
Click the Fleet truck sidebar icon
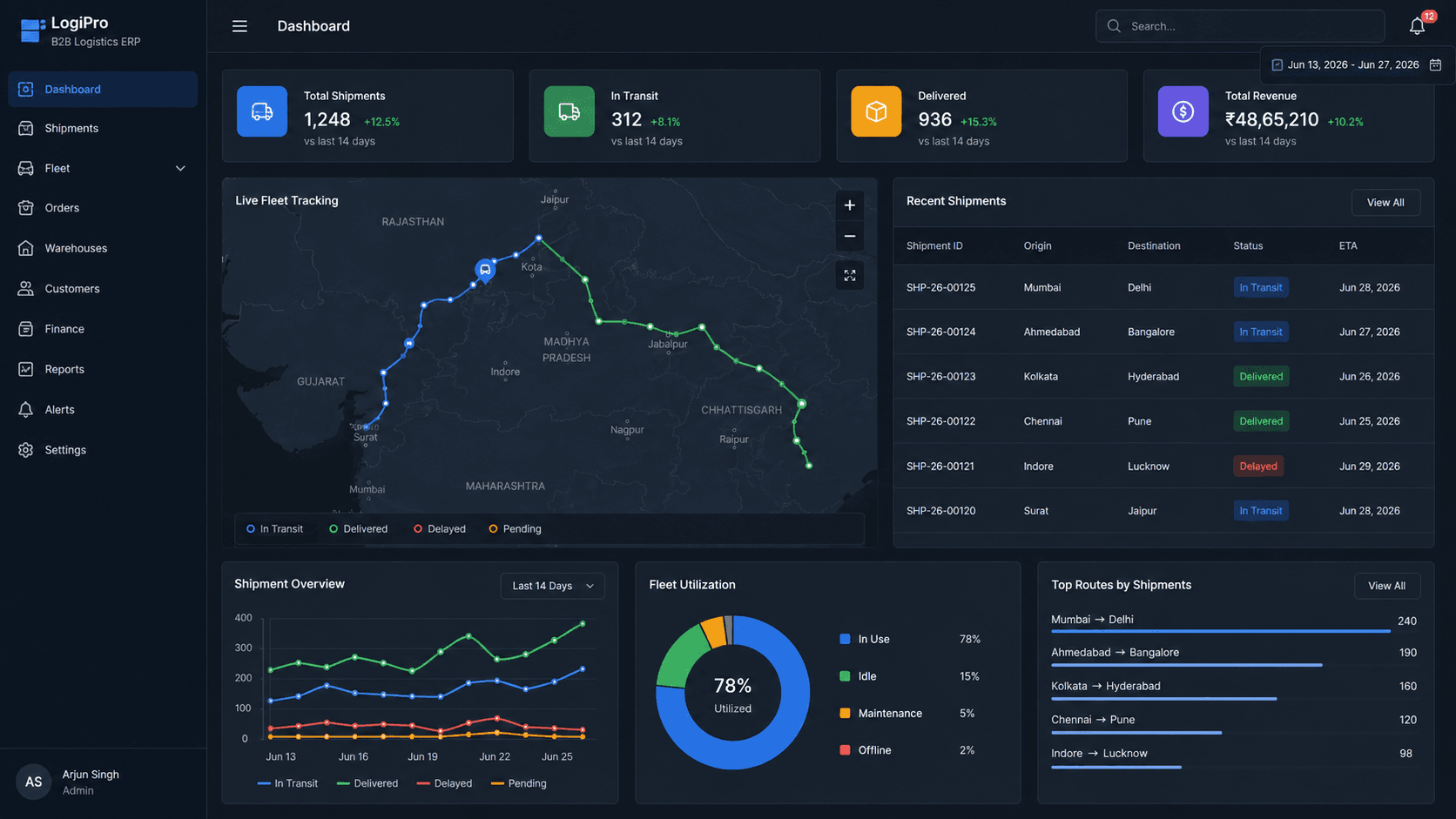click(x=26, y=168)
